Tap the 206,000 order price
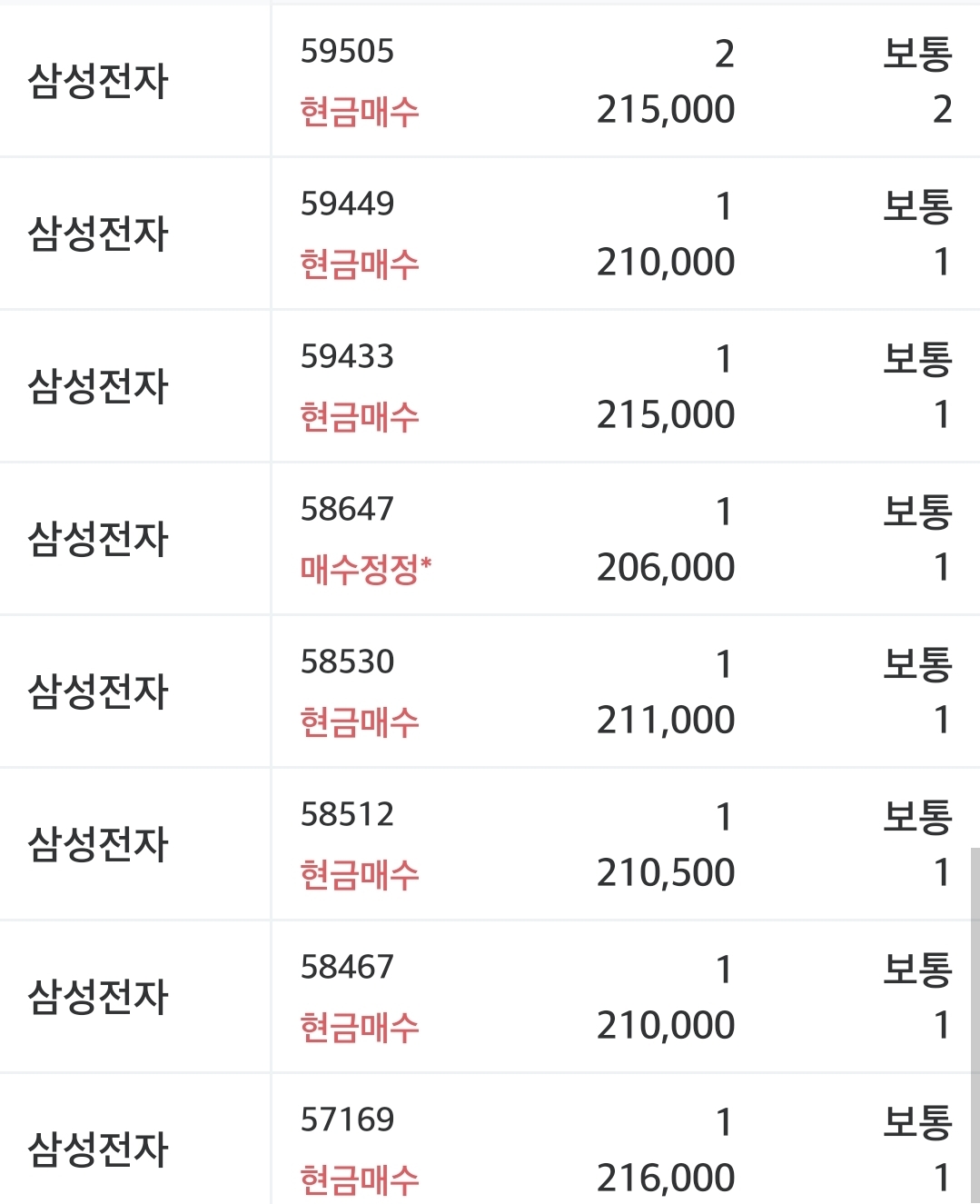 click(665, 568)
